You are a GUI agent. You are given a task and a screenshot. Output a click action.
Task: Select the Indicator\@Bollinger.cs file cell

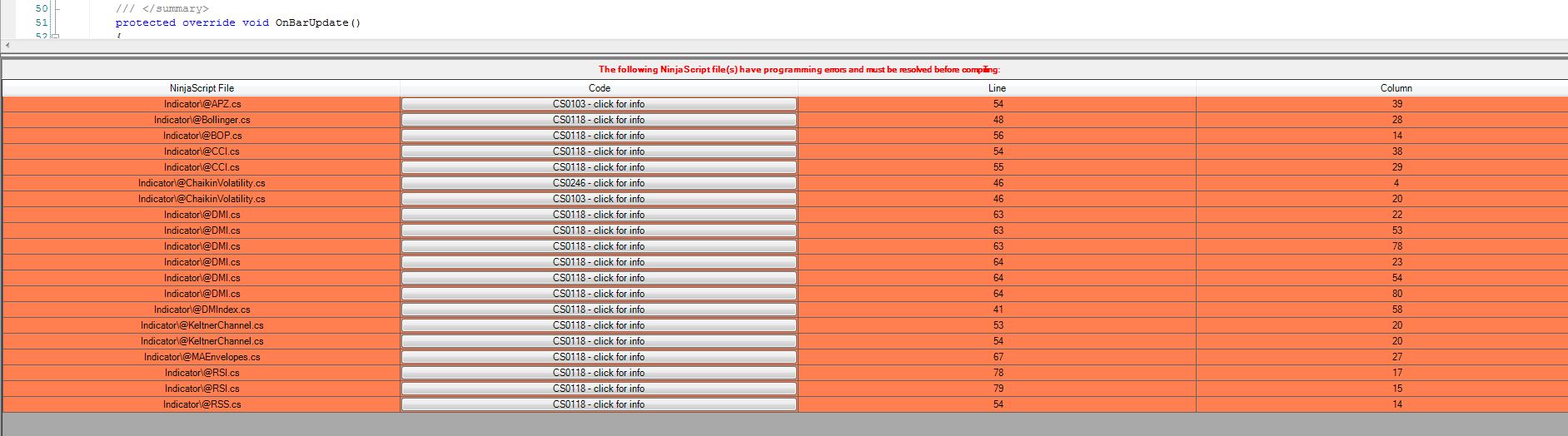click(x=202, y=120)
